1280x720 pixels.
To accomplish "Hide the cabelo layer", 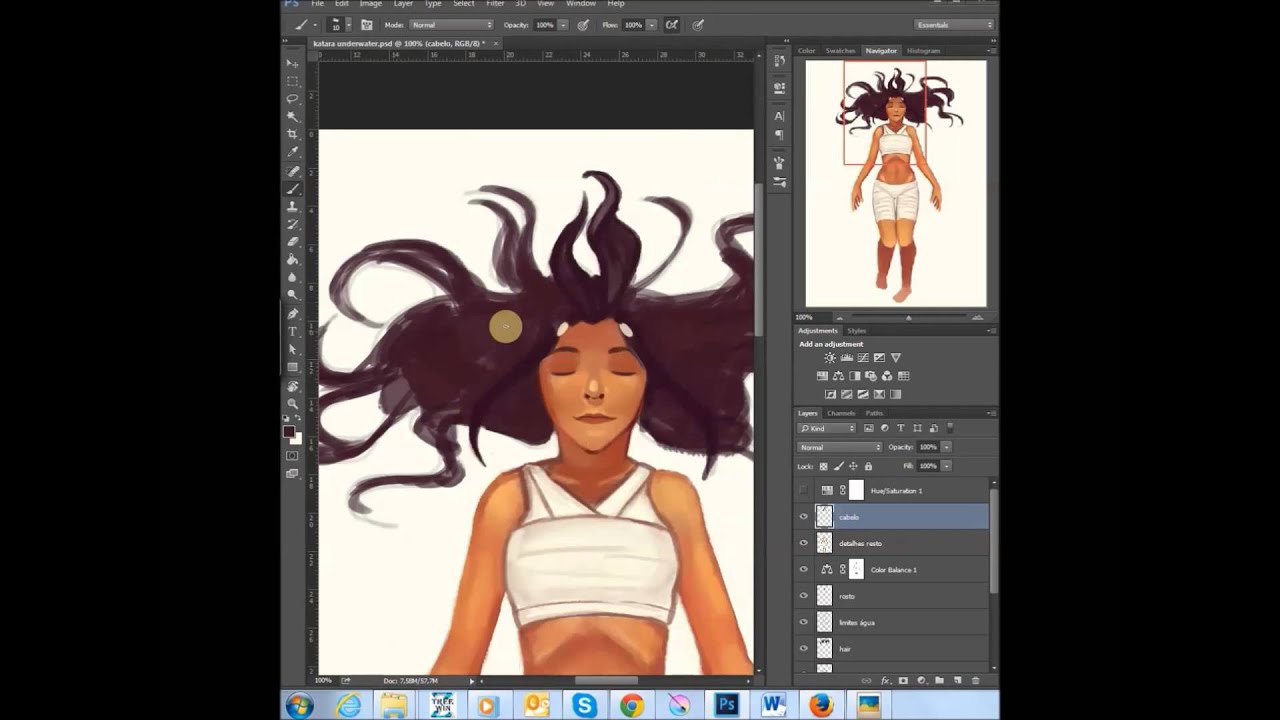I will tap(803, 517).
